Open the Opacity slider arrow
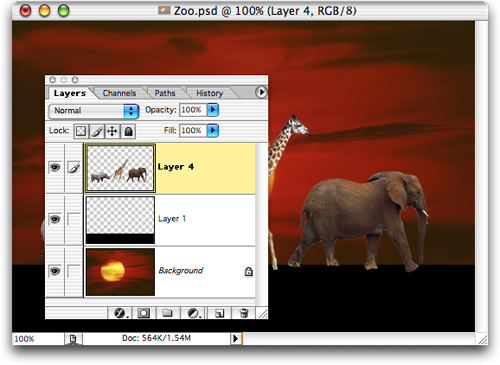The image size is (500, 365). click(x=213, y=110)
